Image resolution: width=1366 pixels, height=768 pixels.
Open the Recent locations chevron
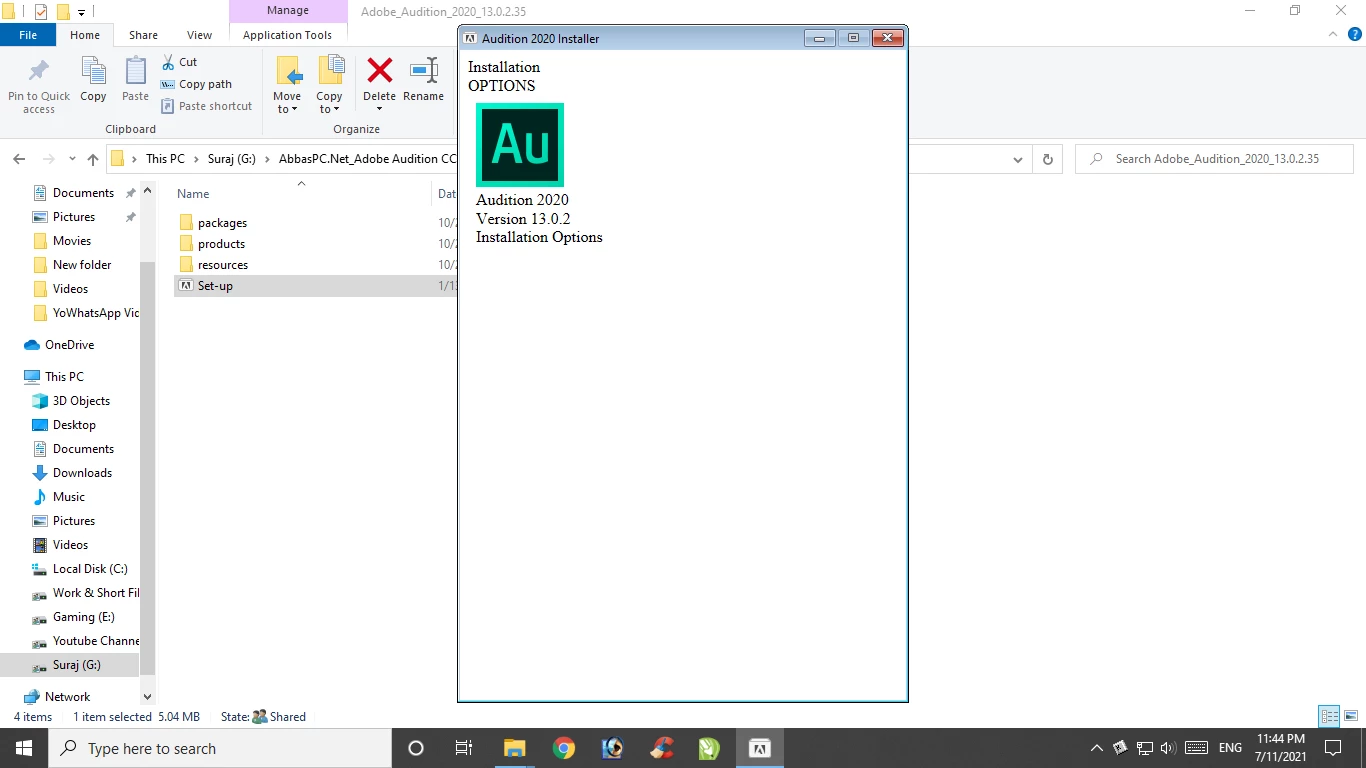[72, 159]
